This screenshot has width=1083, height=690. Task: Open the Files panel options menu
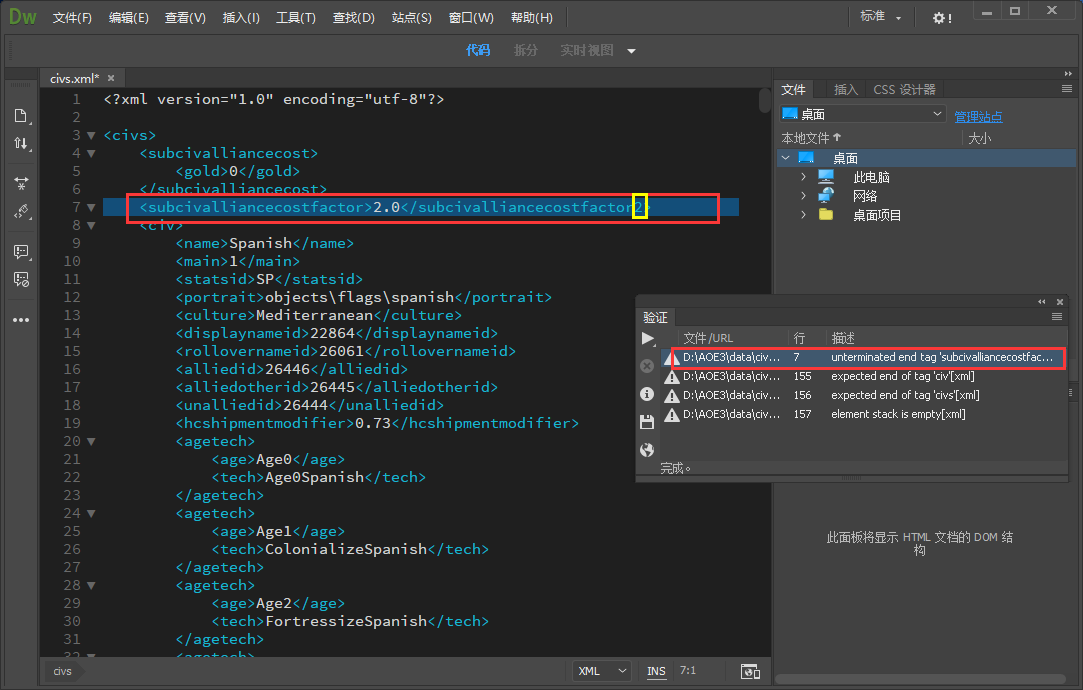click(x=1067, y=89)
